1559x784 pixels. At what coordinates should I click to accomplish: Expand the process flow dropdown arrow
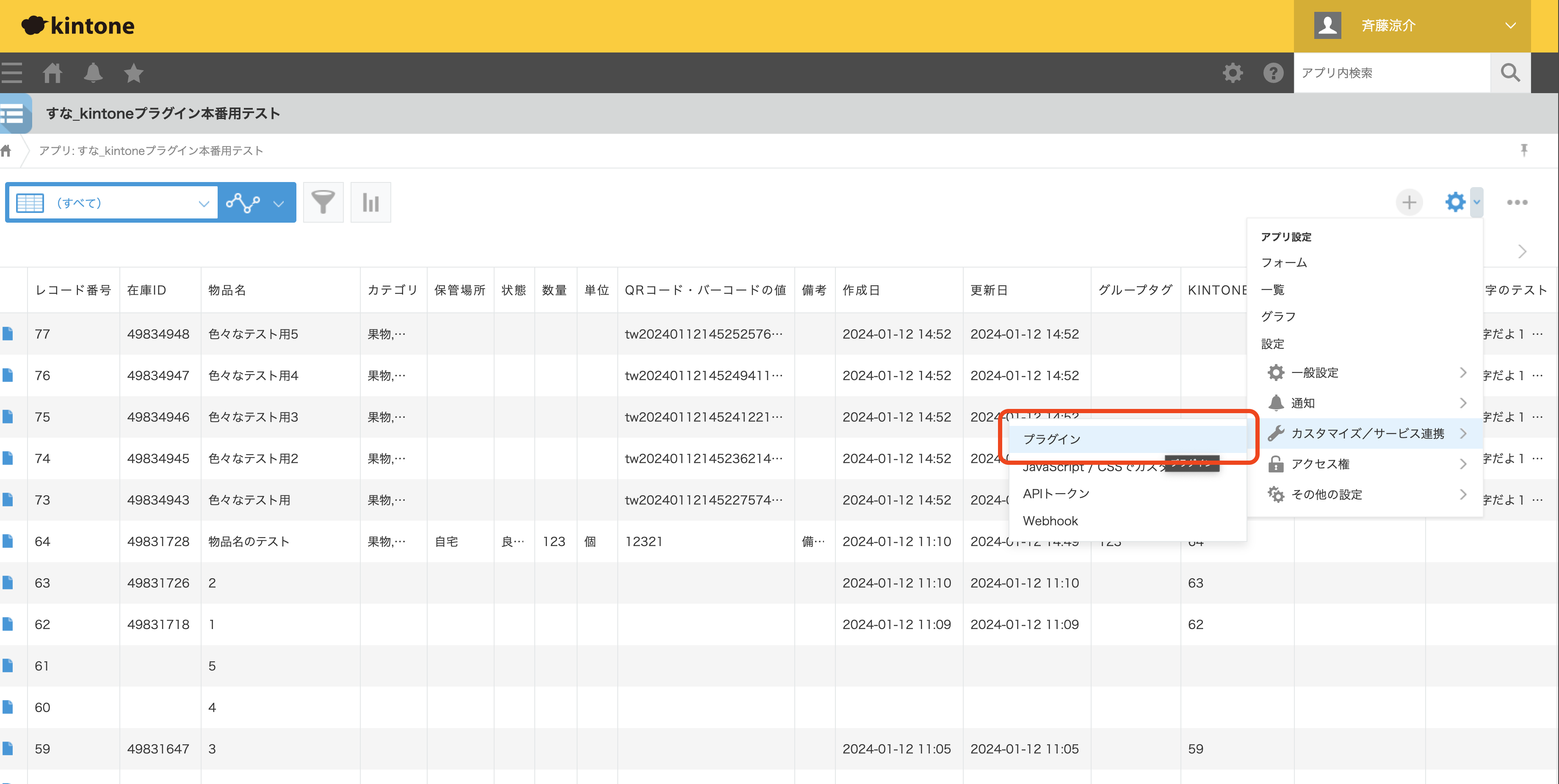(279, 203)
